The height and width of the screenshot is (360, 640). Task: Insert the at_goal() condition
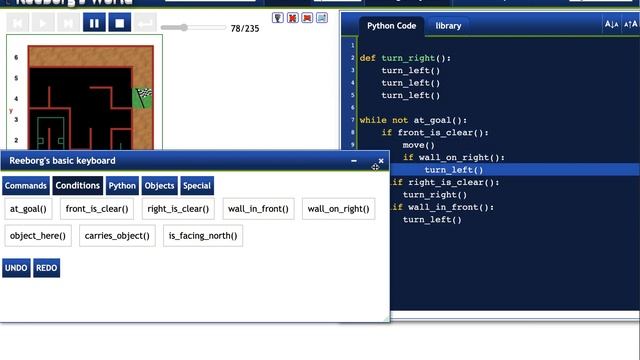pyautogui.click(x=28, y=209)
